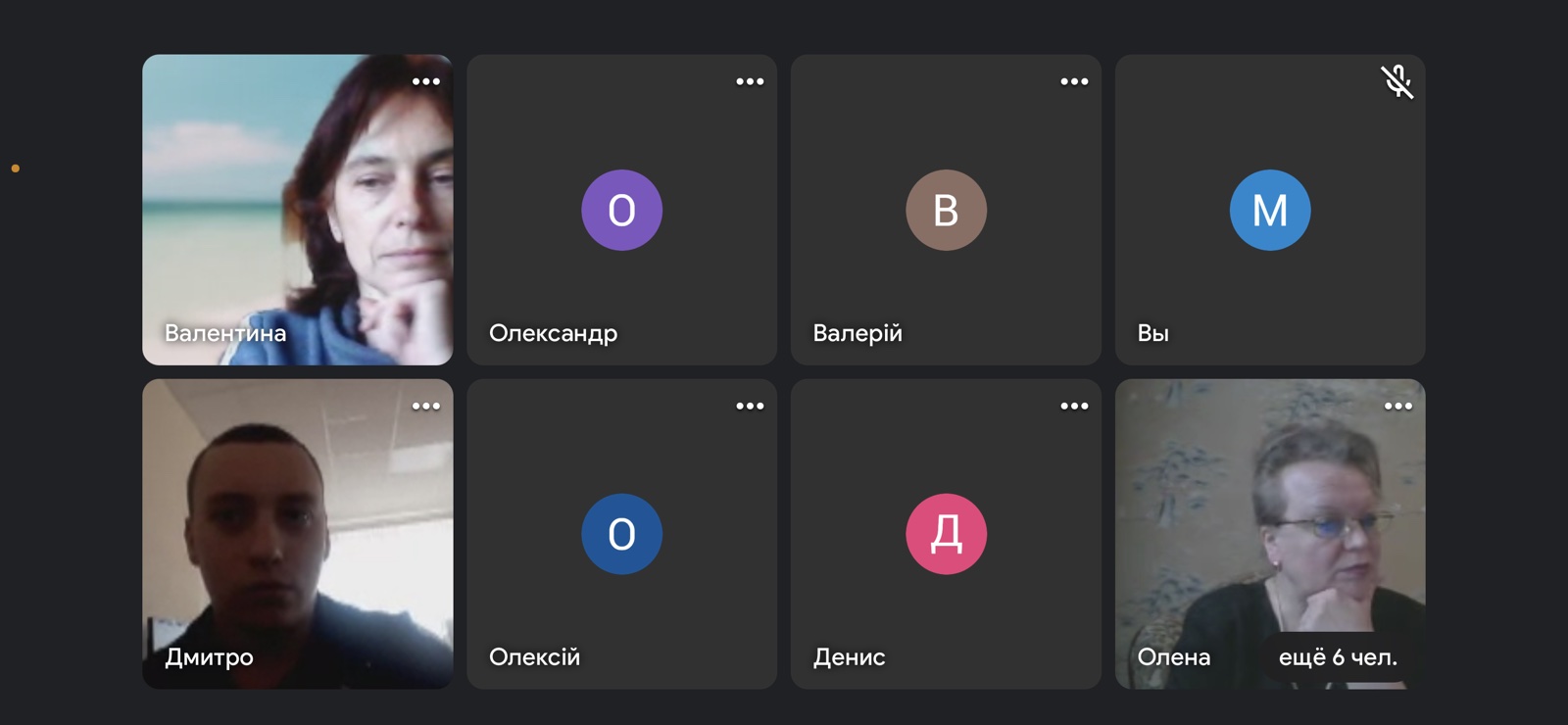Open the three-dot menu on Валерій's tile
This screenshot has width=1568, height=725.
click(1074, 81)
